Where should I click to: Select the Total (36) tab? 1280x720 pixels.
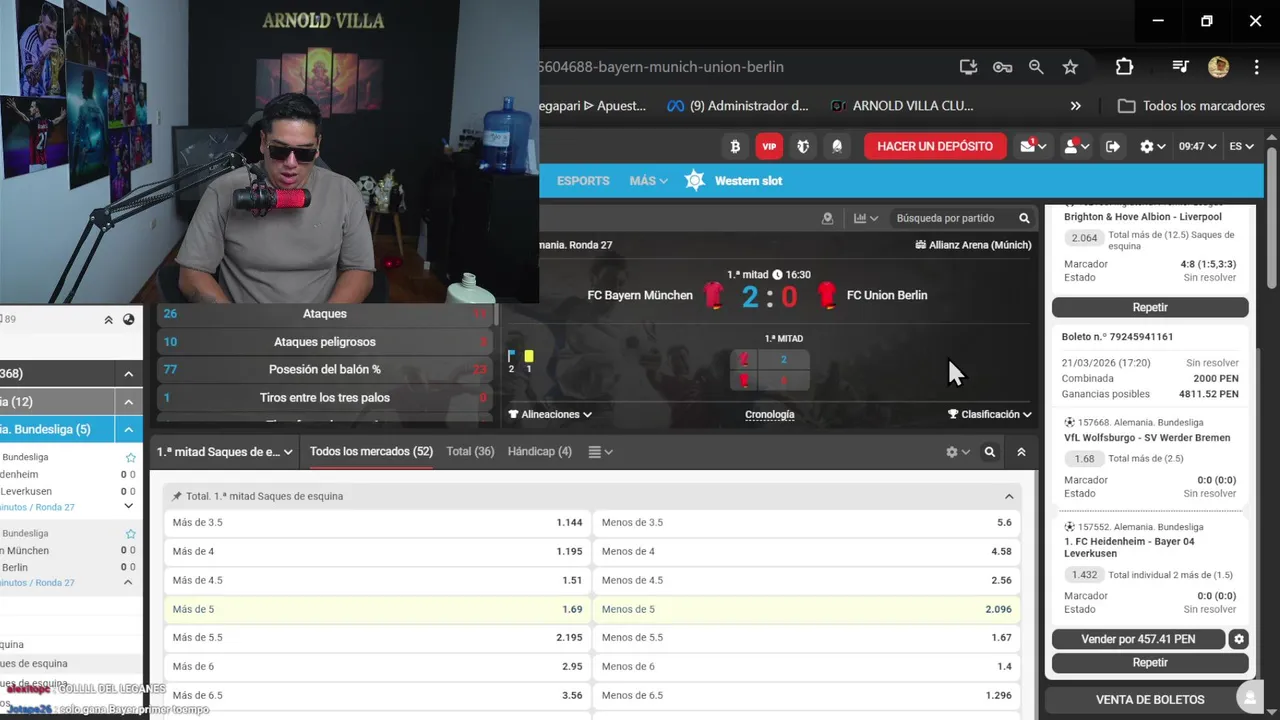[x=470, y=452]
